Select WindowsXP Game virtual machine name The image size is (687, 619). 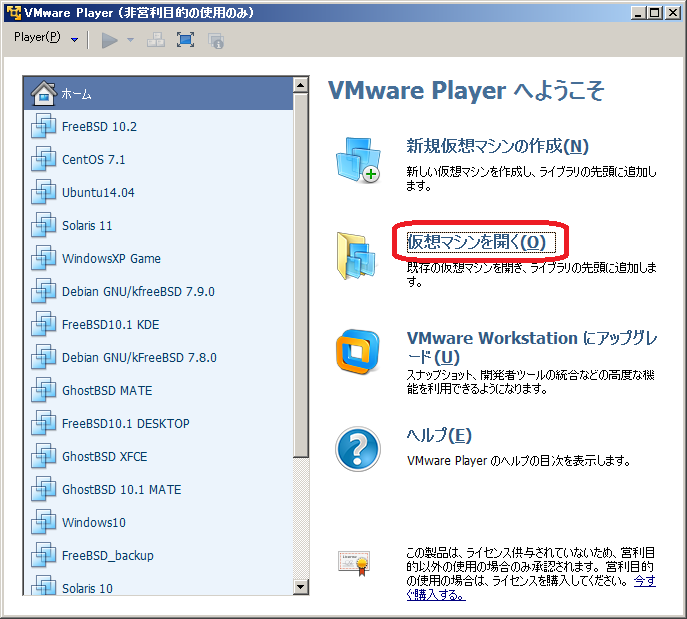[x=111, y=259]
